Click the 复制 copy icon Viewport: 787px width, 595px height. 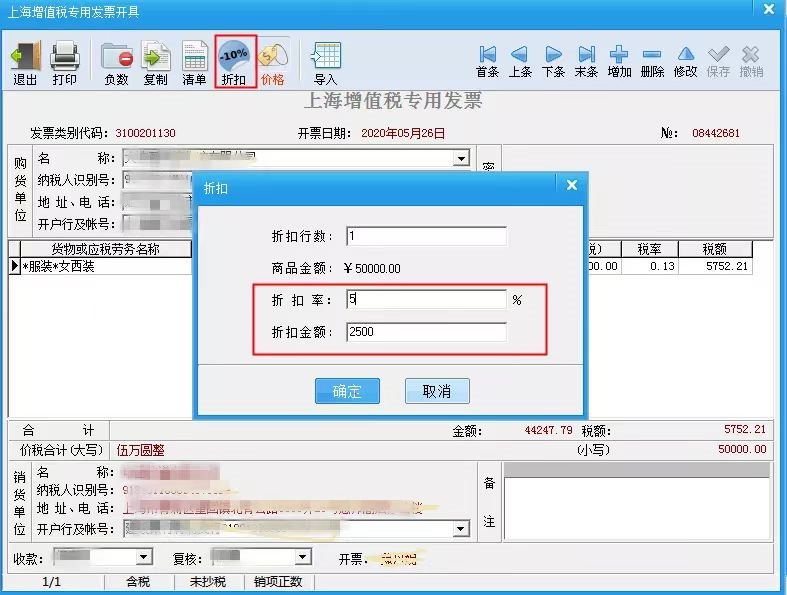pos(156,63)
